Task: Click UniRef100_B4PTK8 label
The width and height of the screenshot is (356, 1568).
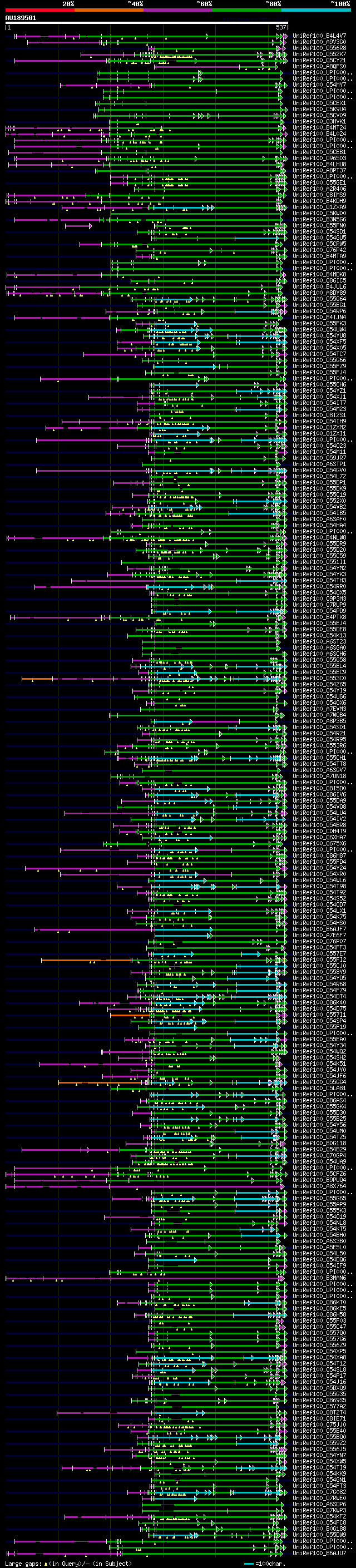Action: point(319,617)
